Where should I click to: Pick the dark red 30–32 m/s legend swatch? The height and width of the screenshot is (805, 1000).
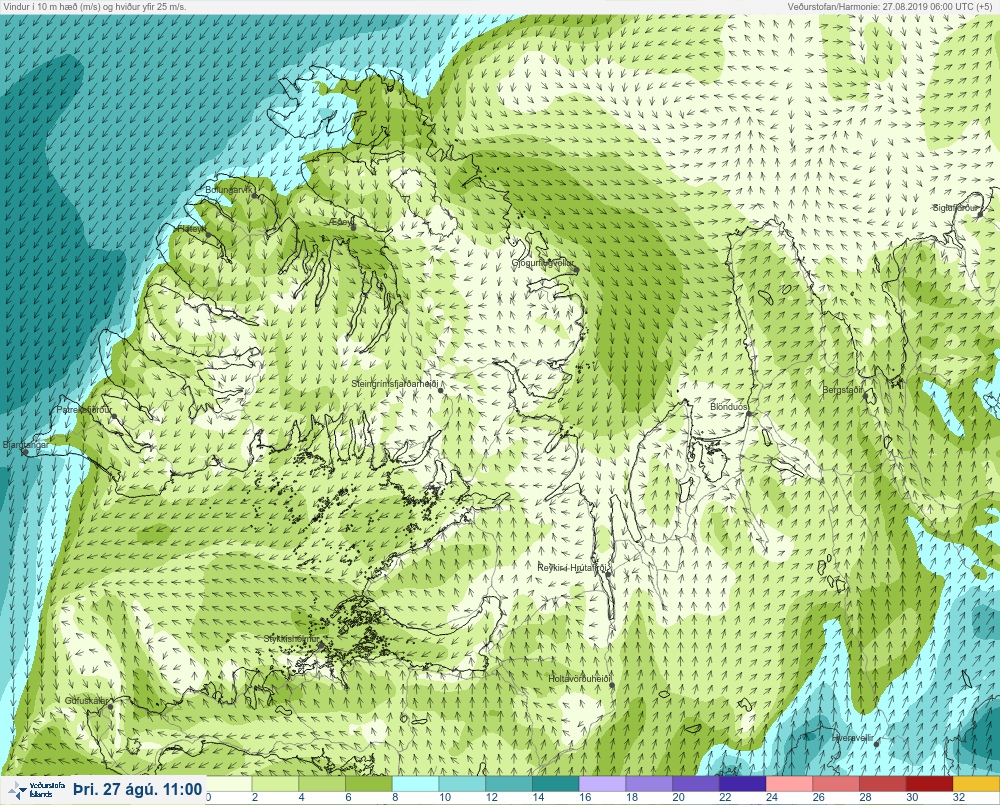(x=929, y=783)
